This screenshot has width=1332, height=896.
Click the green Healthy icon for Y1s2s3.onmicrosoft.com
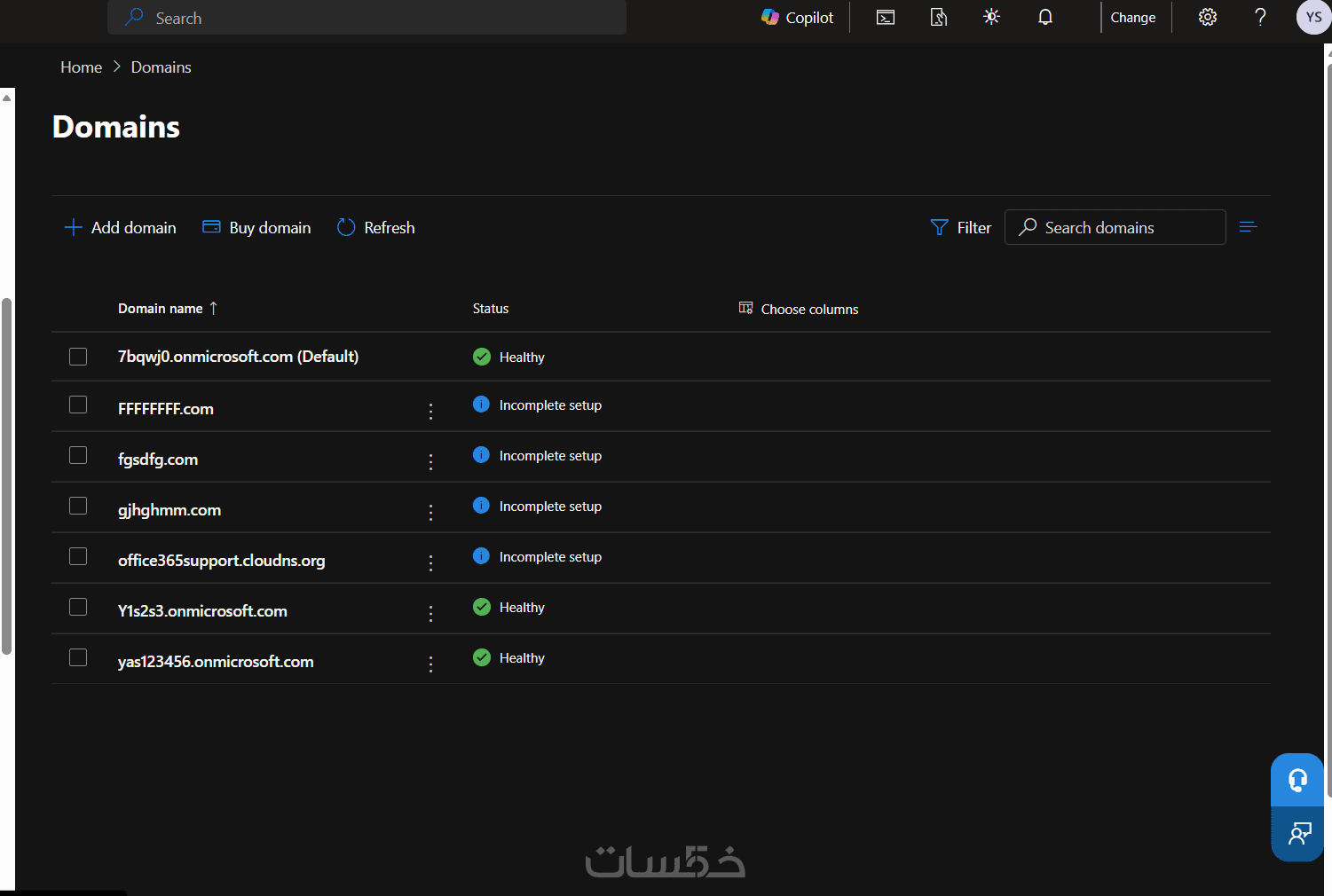pyautogui.click(x=482, y=607)
